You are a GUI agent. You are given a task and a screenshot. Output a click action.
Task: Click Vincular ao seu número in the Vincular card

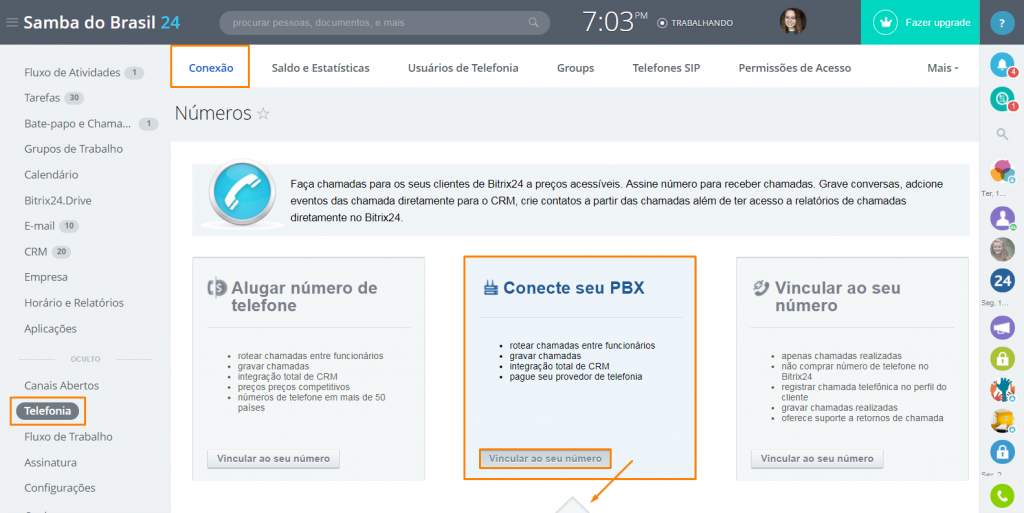(x=817, y=459)
